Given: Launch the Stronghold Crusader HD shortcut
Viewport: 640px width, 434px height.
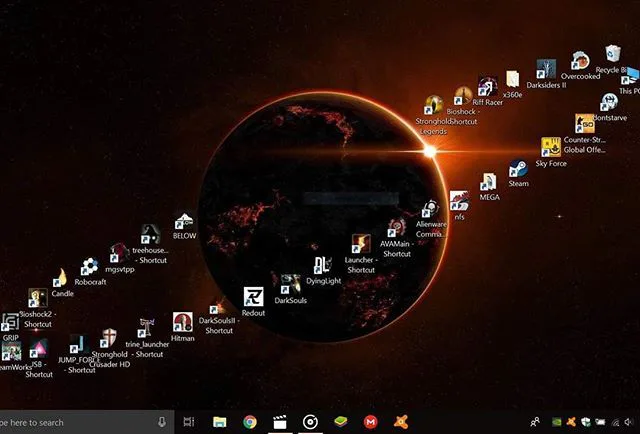Looking at the screenshot, I should 109,338.
